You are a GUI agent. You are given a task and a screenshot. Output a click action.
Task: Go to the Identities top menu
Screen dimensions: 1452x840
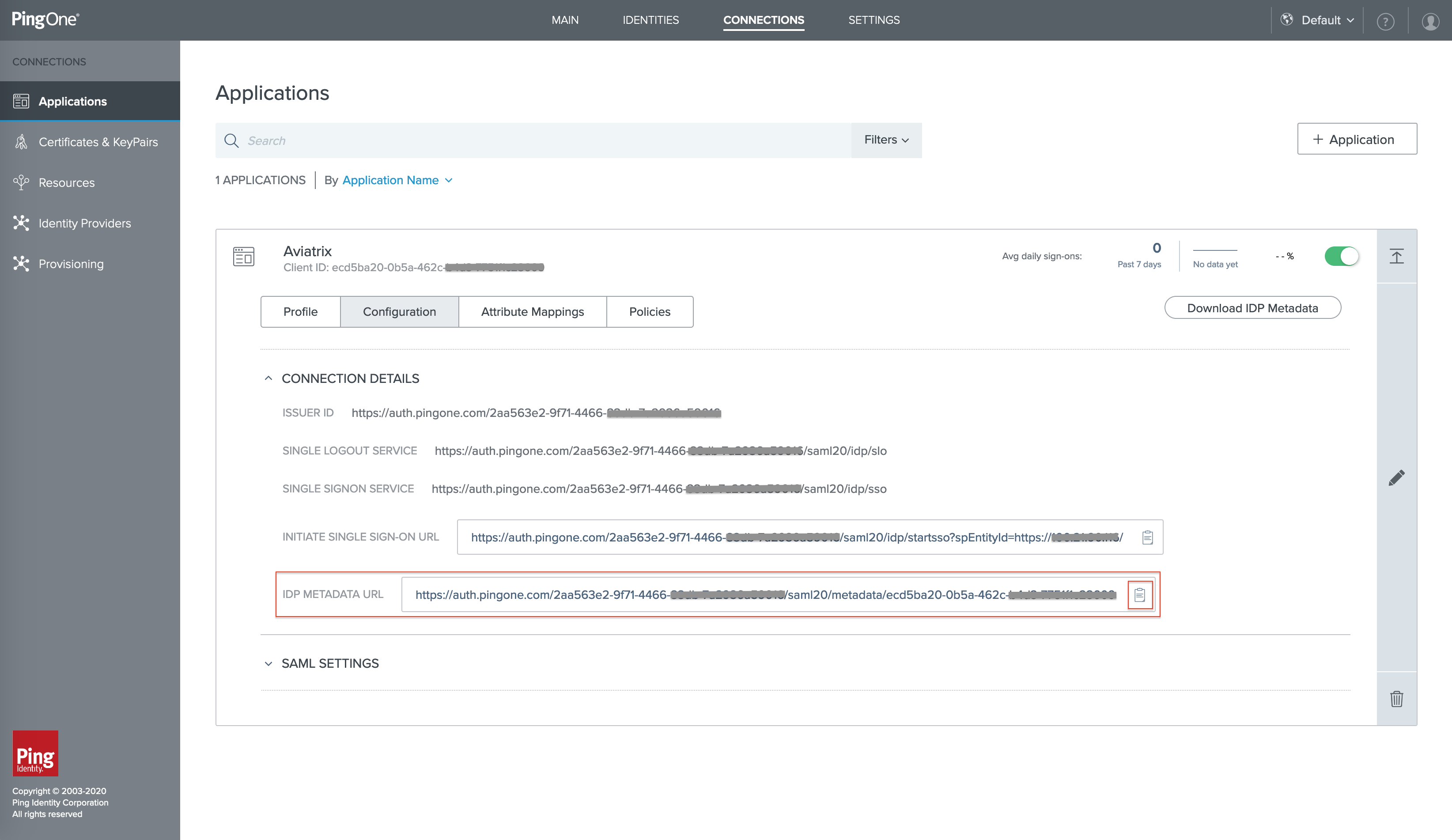tap(650, 20)
